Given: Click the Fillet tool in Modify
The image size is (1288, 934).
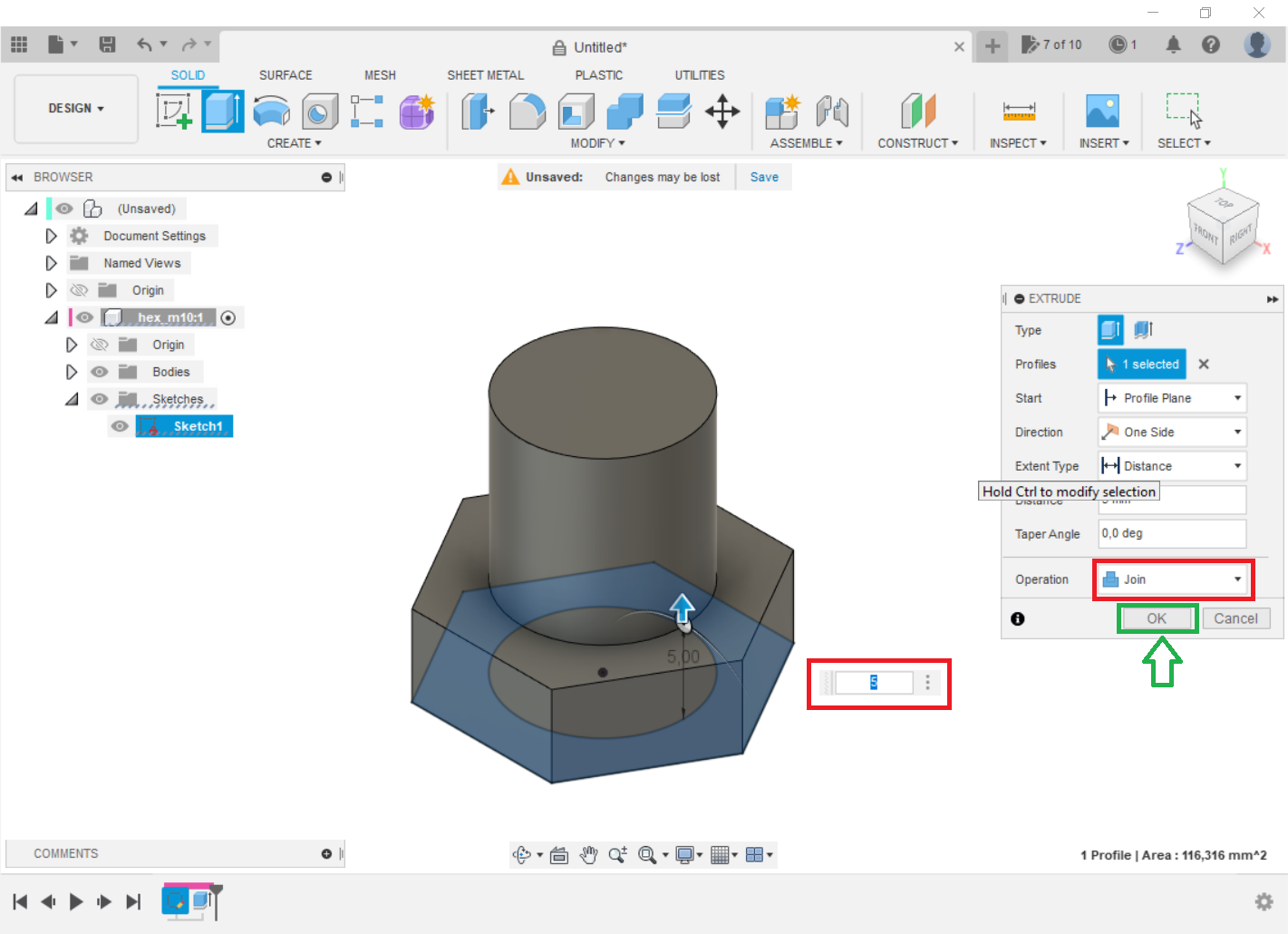Looking at the screenshot, I should (528, 112).
